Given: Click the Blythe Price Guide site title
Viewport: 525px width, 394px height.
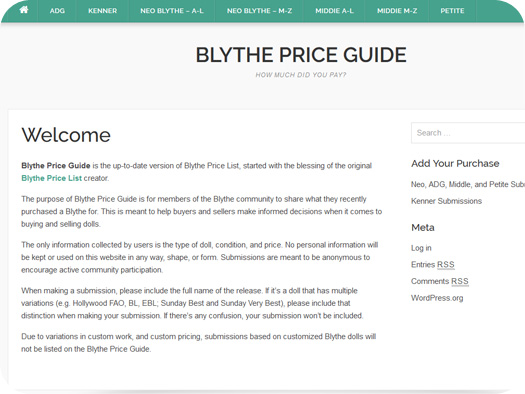Looking at the screenshot, I should pos(301,55).
